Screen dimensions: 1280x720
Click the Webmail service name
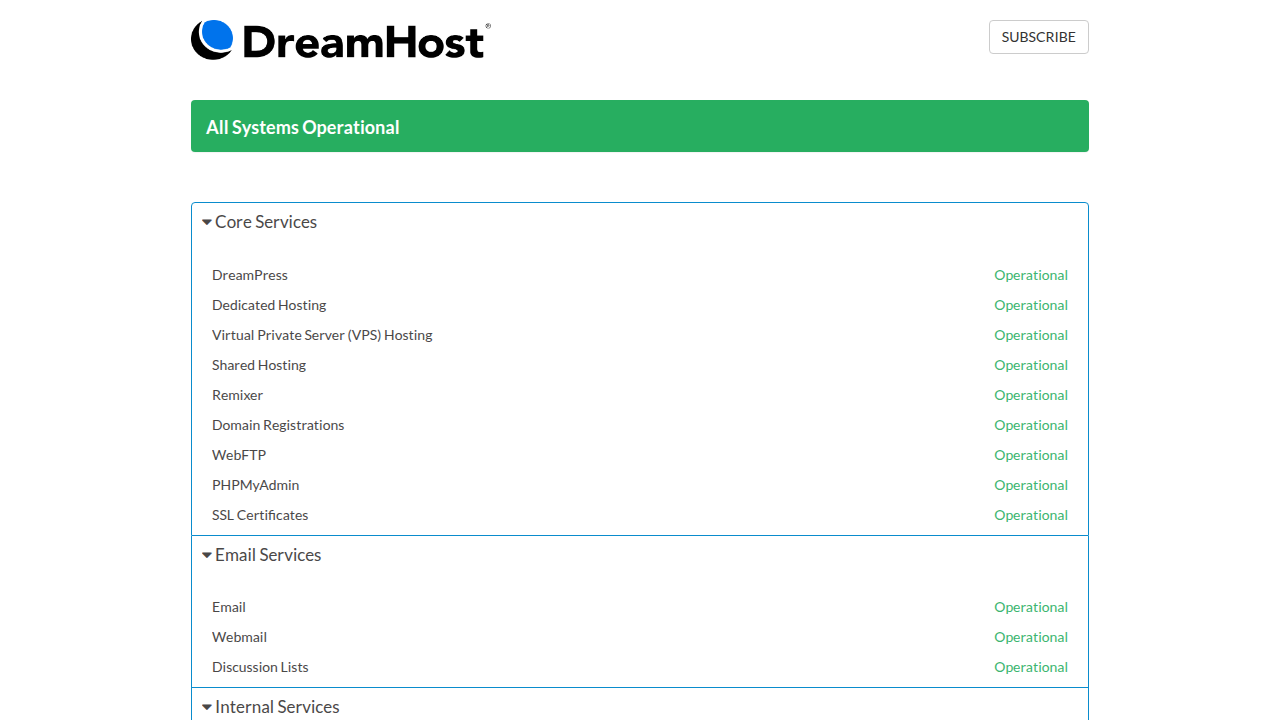[239, 637]
